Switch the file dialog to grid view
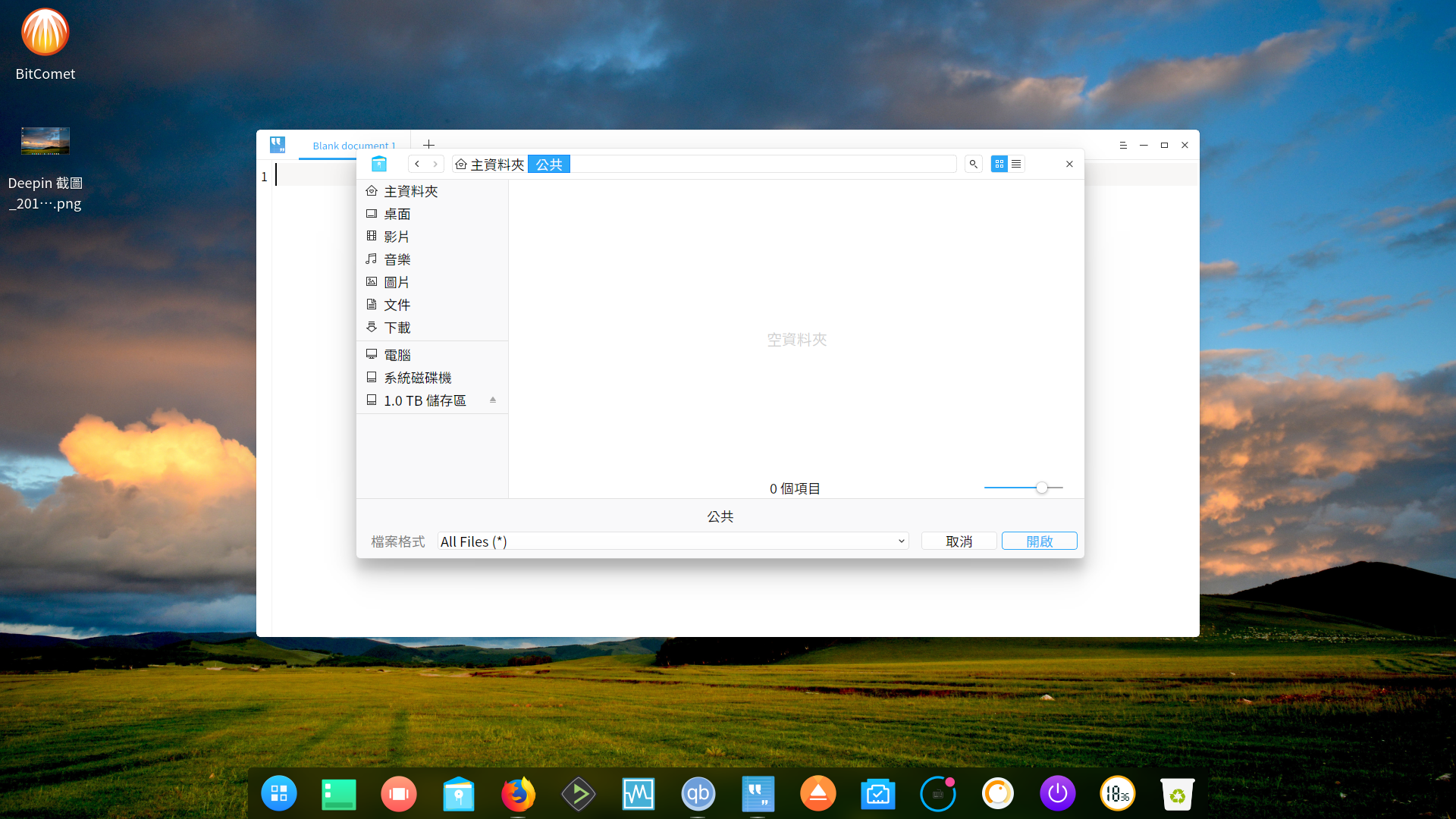1456x819 pixels. click(x=999, y=163)
